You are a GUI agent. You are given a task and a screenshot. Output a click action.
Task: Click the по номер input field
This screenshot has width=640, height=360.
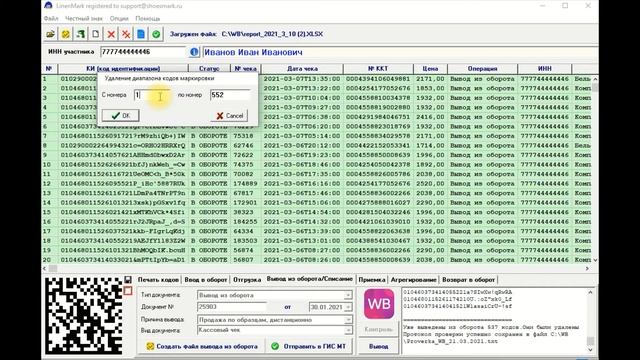230,95
